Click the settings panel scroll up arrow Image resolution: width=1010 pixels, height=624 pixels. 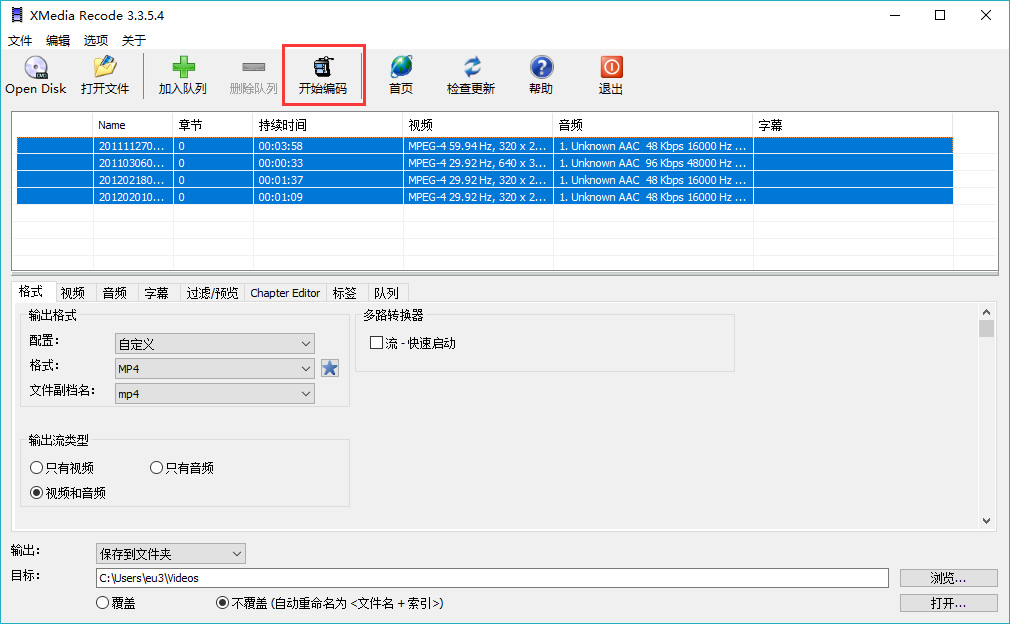(x=986, y=312)
